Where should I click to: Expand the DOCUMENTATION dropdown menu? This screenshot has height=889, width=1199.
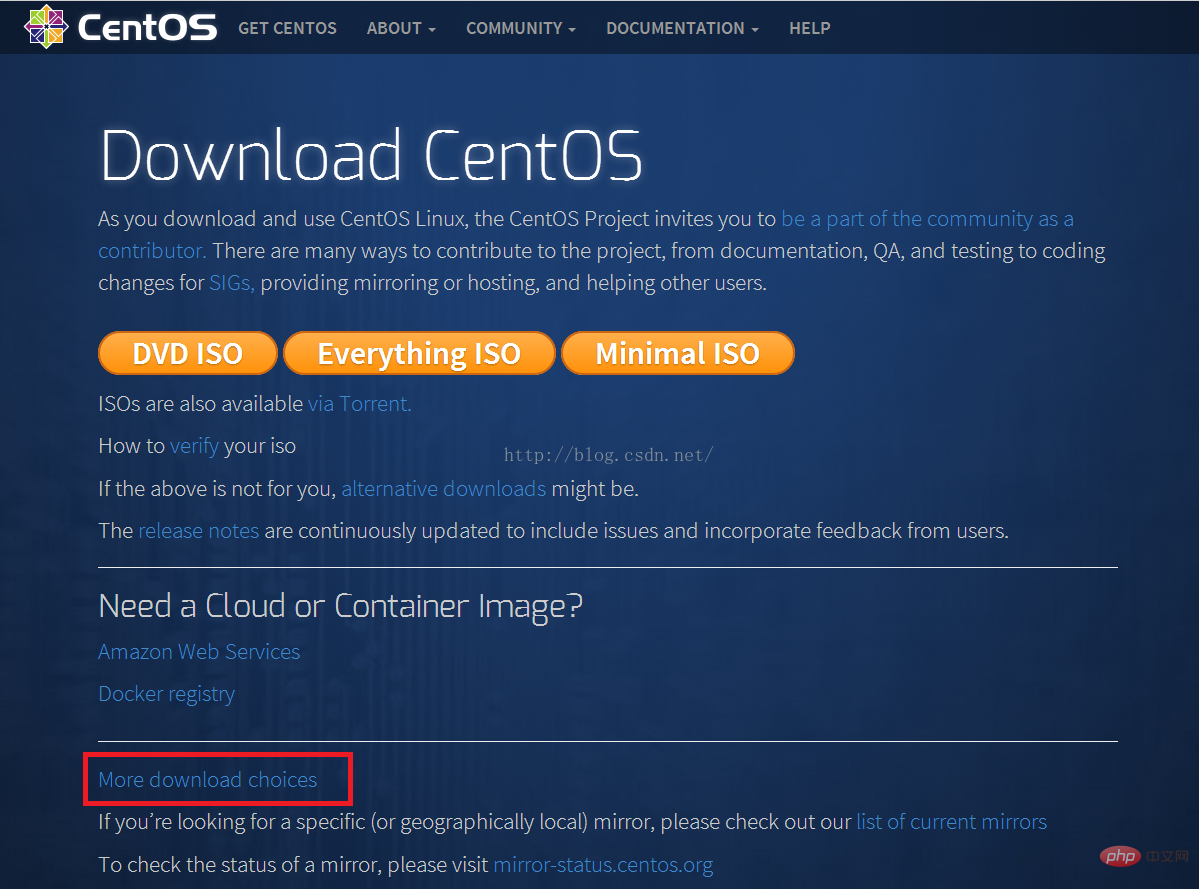click(x=682, y=28)
